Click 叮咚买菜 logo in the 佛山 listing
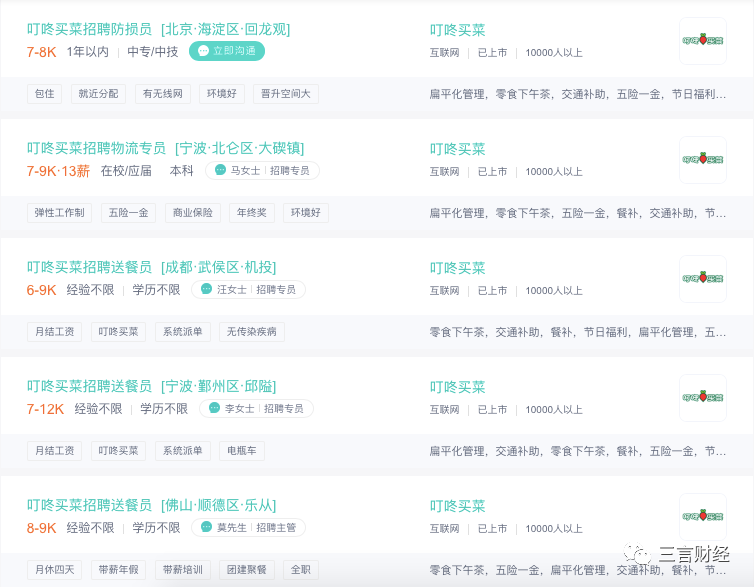The width and height of the screenshot is (754, 587). [x=703, y=517]
